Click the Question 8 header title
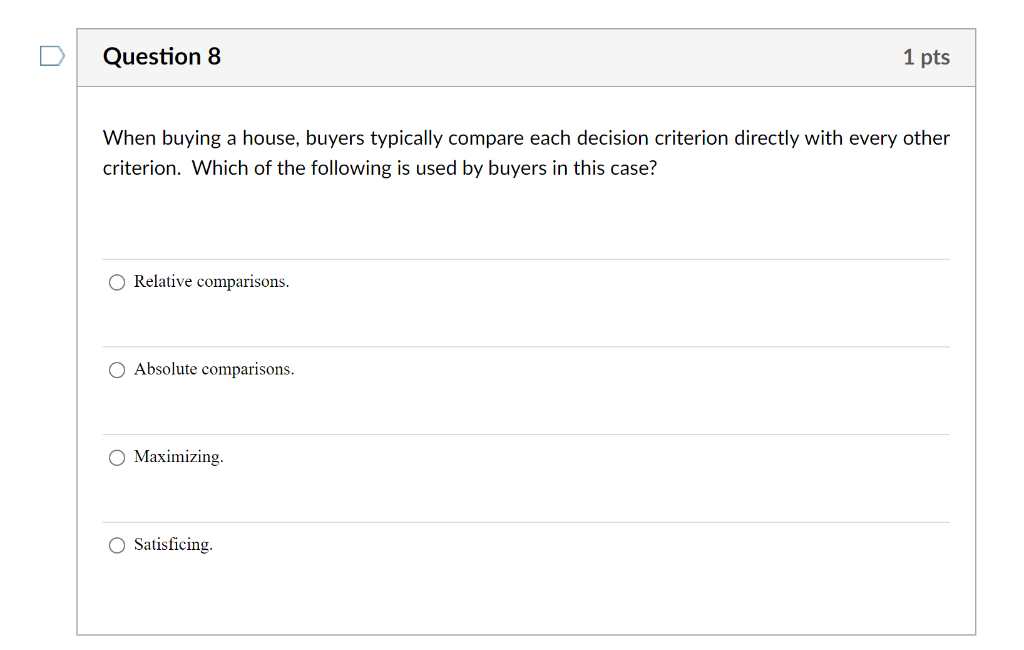This screenshot has width=1024, height=650. point(162,57)
